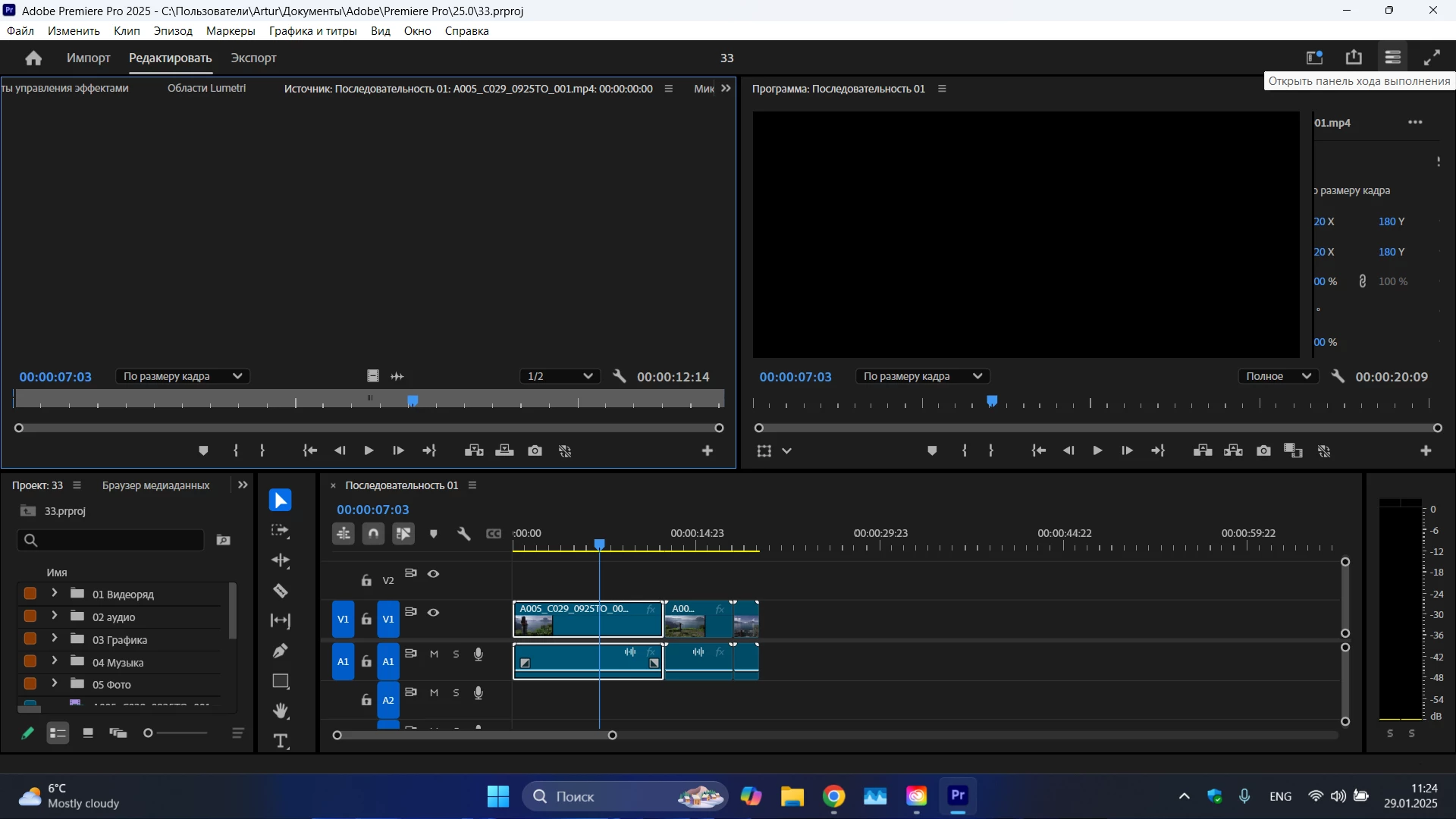Select the Razor tool
The width and height of the screenshot is (1456, 819).
pyautogui.click(x=281, y=591)
